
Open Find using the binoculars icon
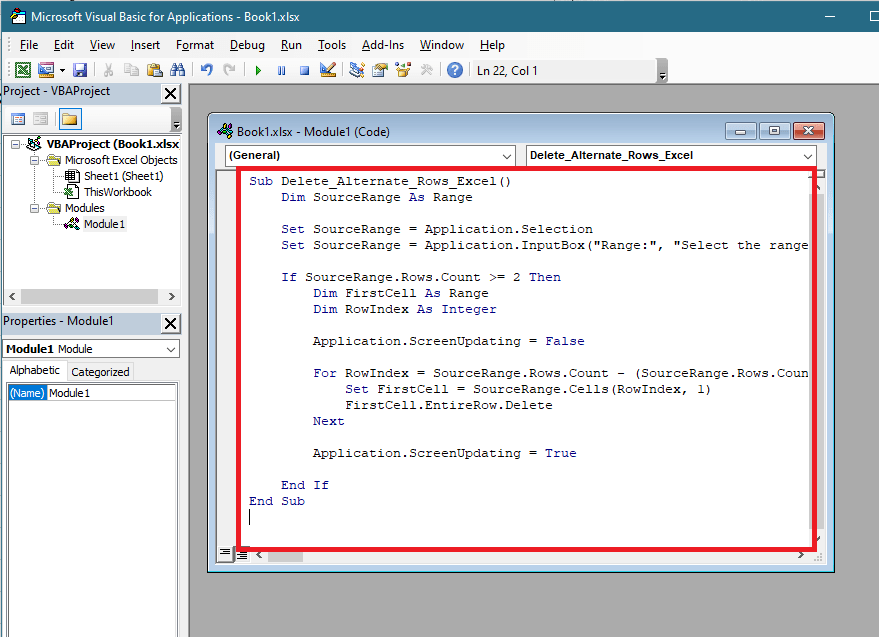coord(178,70)
